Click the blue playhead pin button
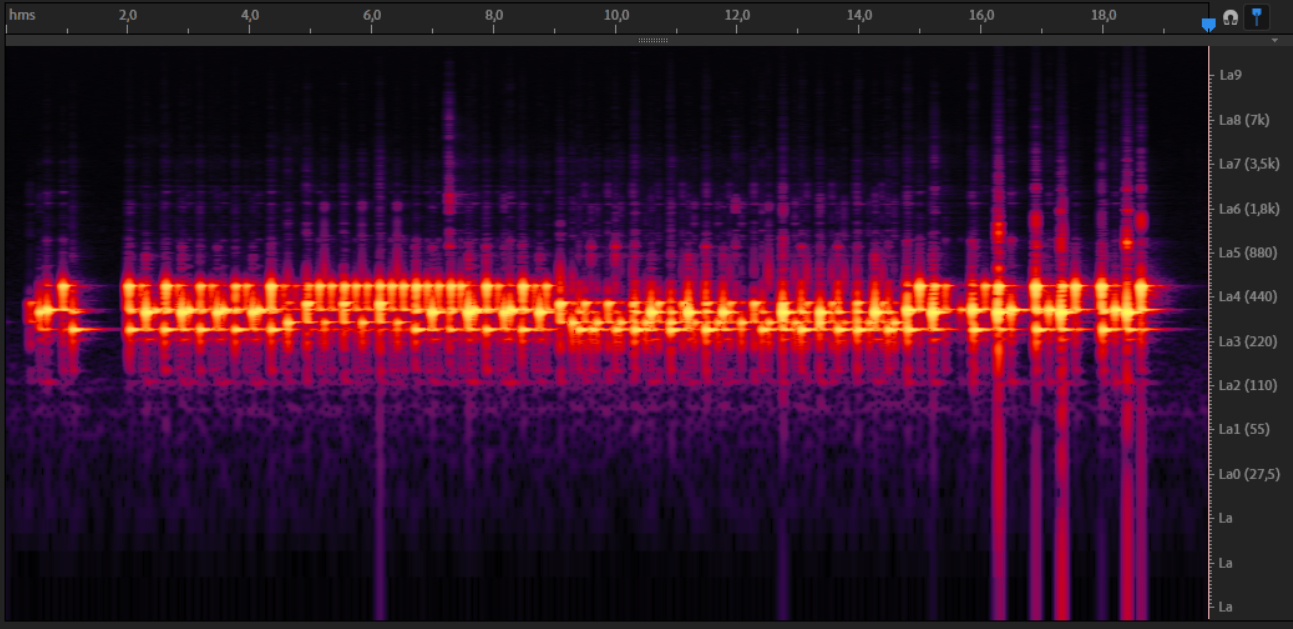The height and width of the screenshot is (629, 1293). [1256, 16]
